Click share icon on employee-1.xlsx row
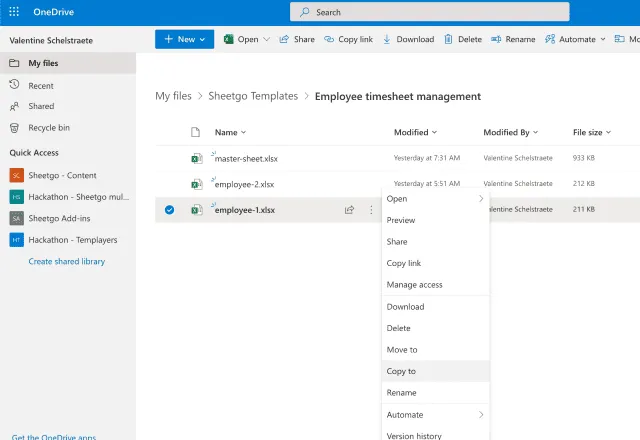640x440 pixels. 349,210
